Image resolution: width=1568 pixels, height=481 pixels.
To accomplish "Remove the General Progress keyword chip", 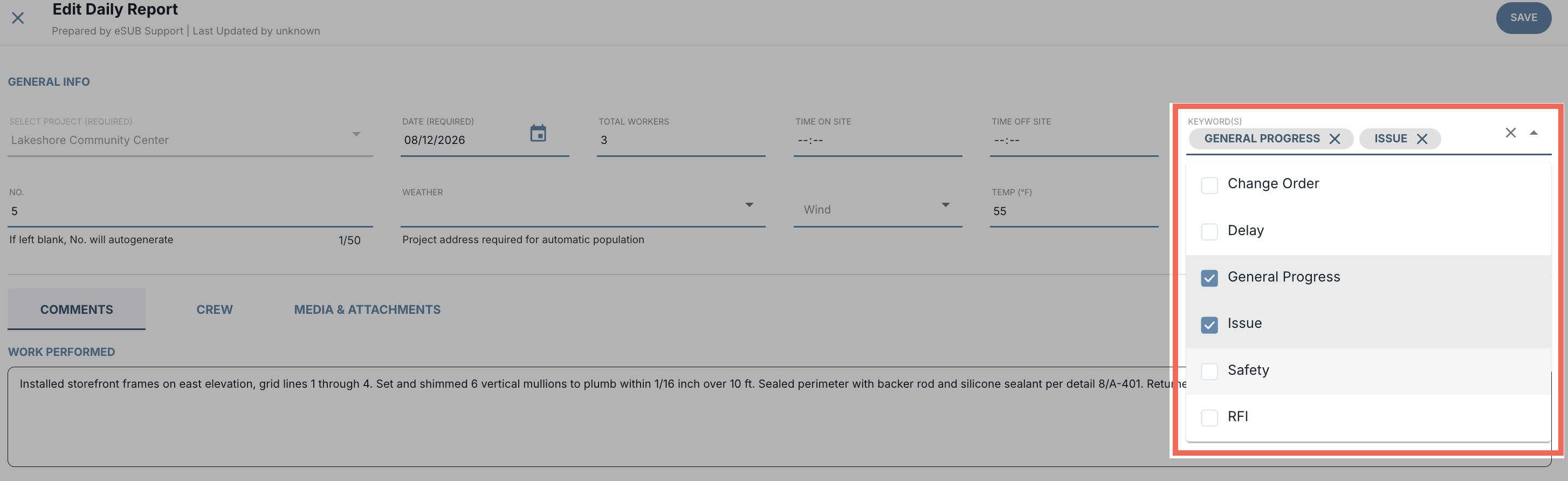I will tap(1335, 139).
